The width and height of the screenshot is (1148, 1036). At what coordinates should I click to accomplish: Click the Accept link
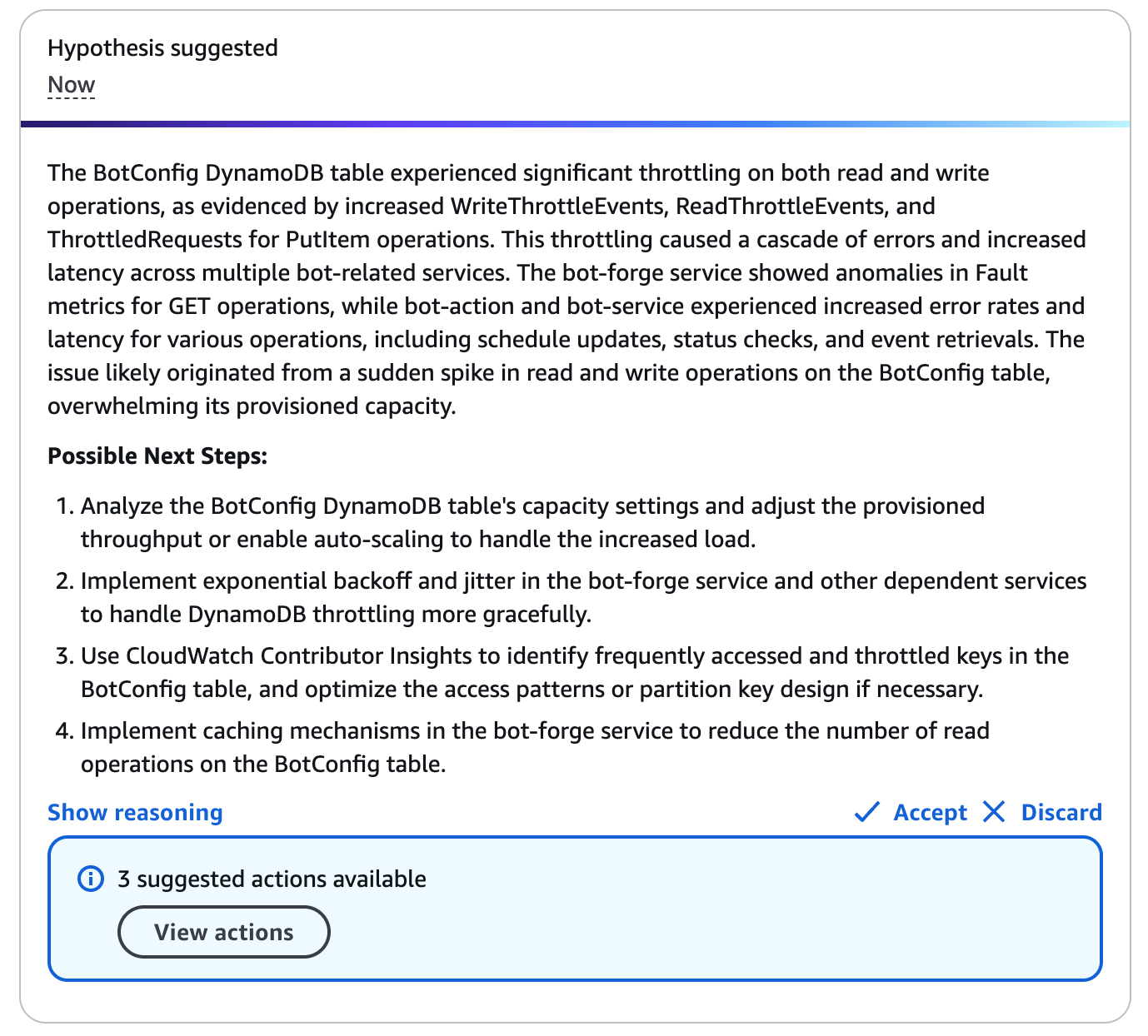[931, 812]
